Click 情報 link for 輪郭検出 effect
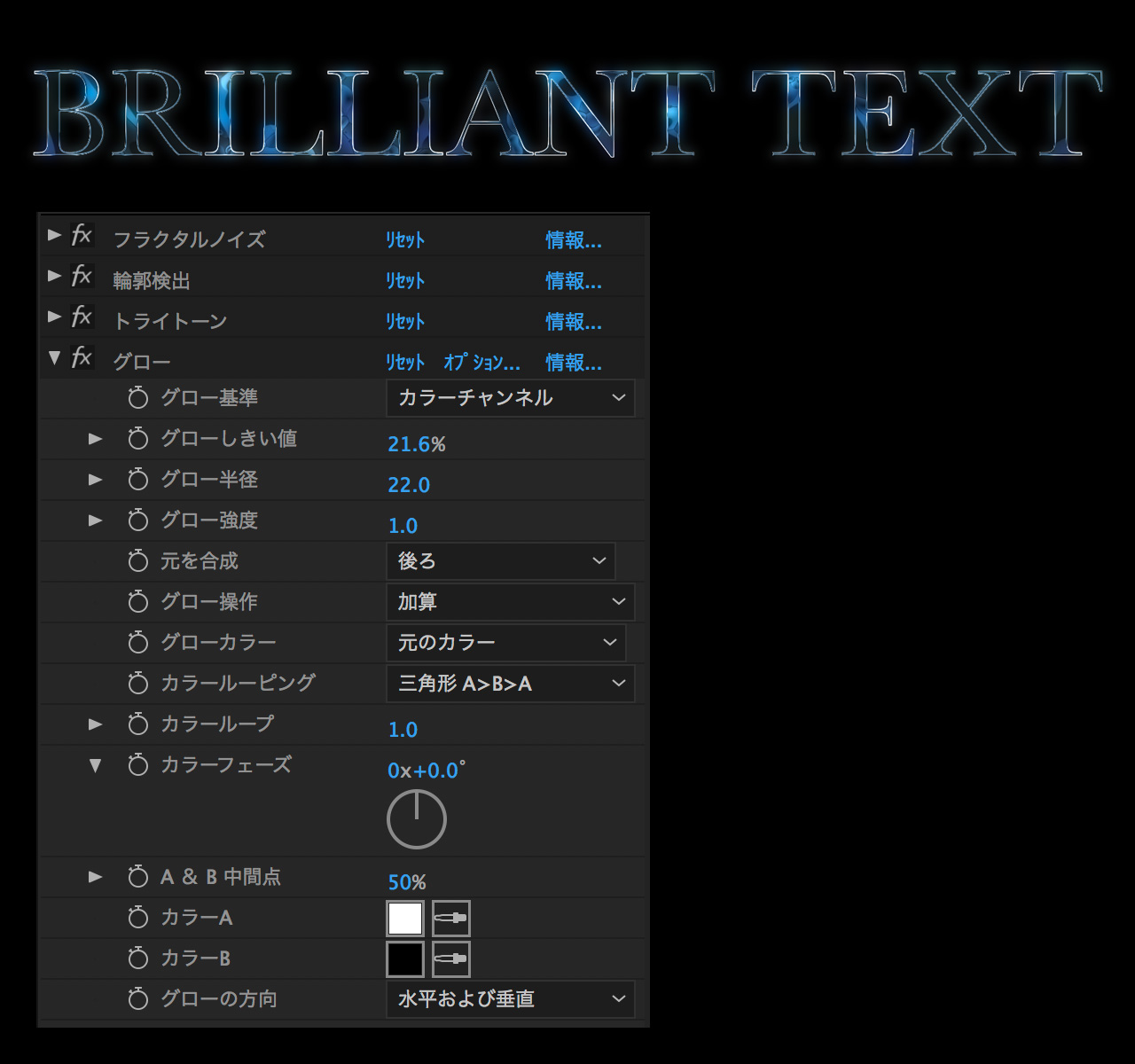This screenshot has height=1064, width=1135. tap(573, 281)
